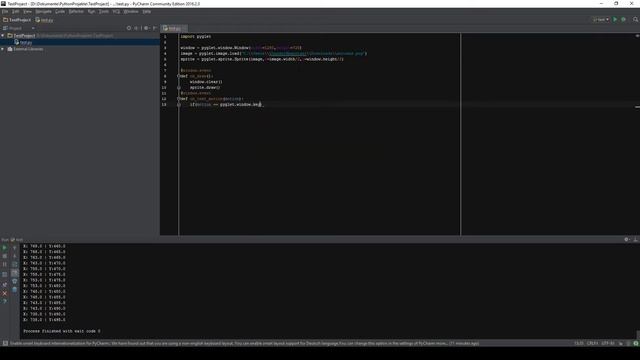Open Run panel settings gear icon

point(627,240)
